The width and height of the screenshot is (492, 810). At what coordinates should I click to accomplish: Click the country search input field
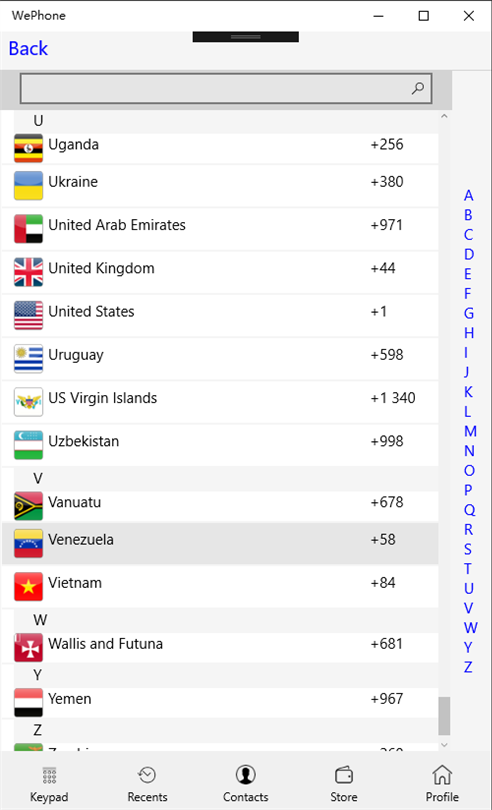(x=225, y=88)
